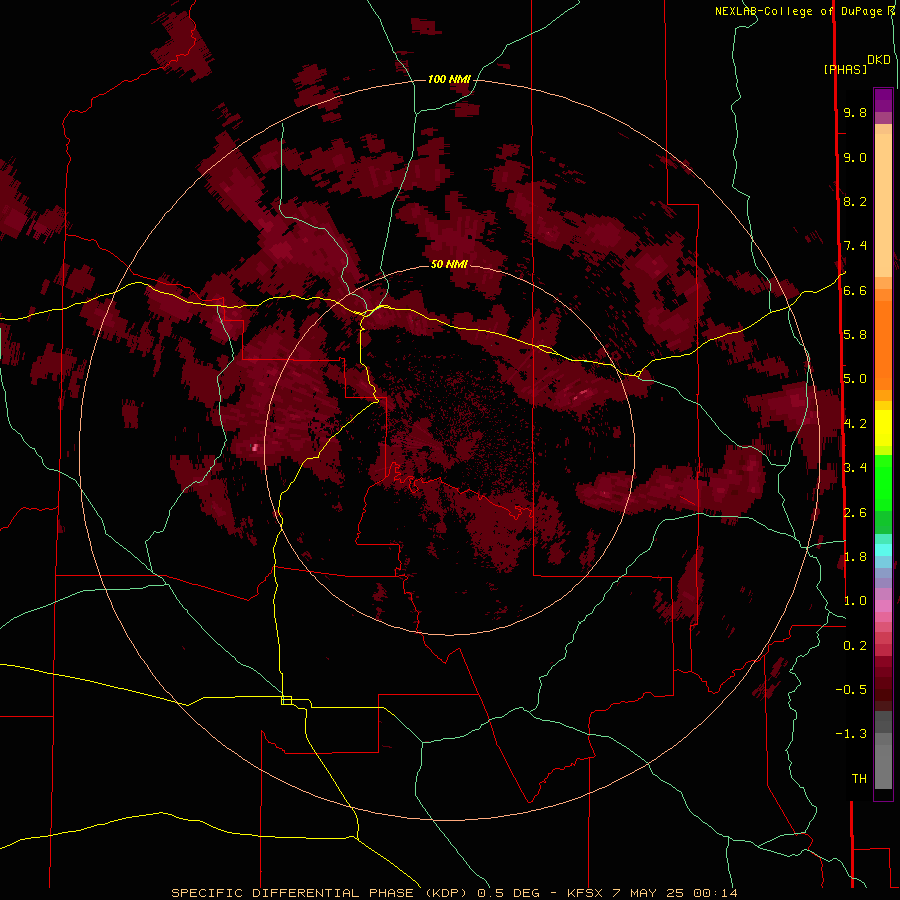Screen dimensions: 900x900
Task: Click the bright green band of the color scale
Action: tap(883, 483)
